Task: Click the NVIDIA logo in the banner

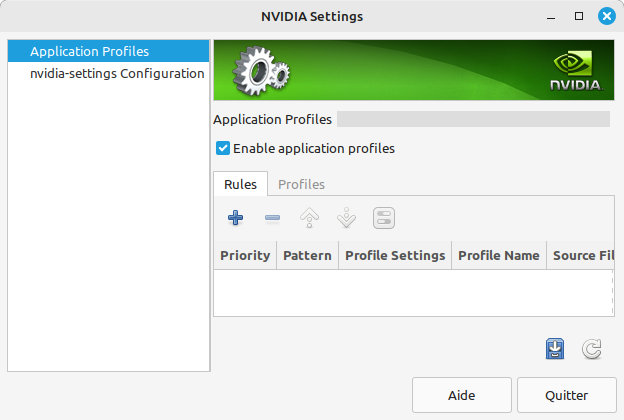Action: [576, 71]
